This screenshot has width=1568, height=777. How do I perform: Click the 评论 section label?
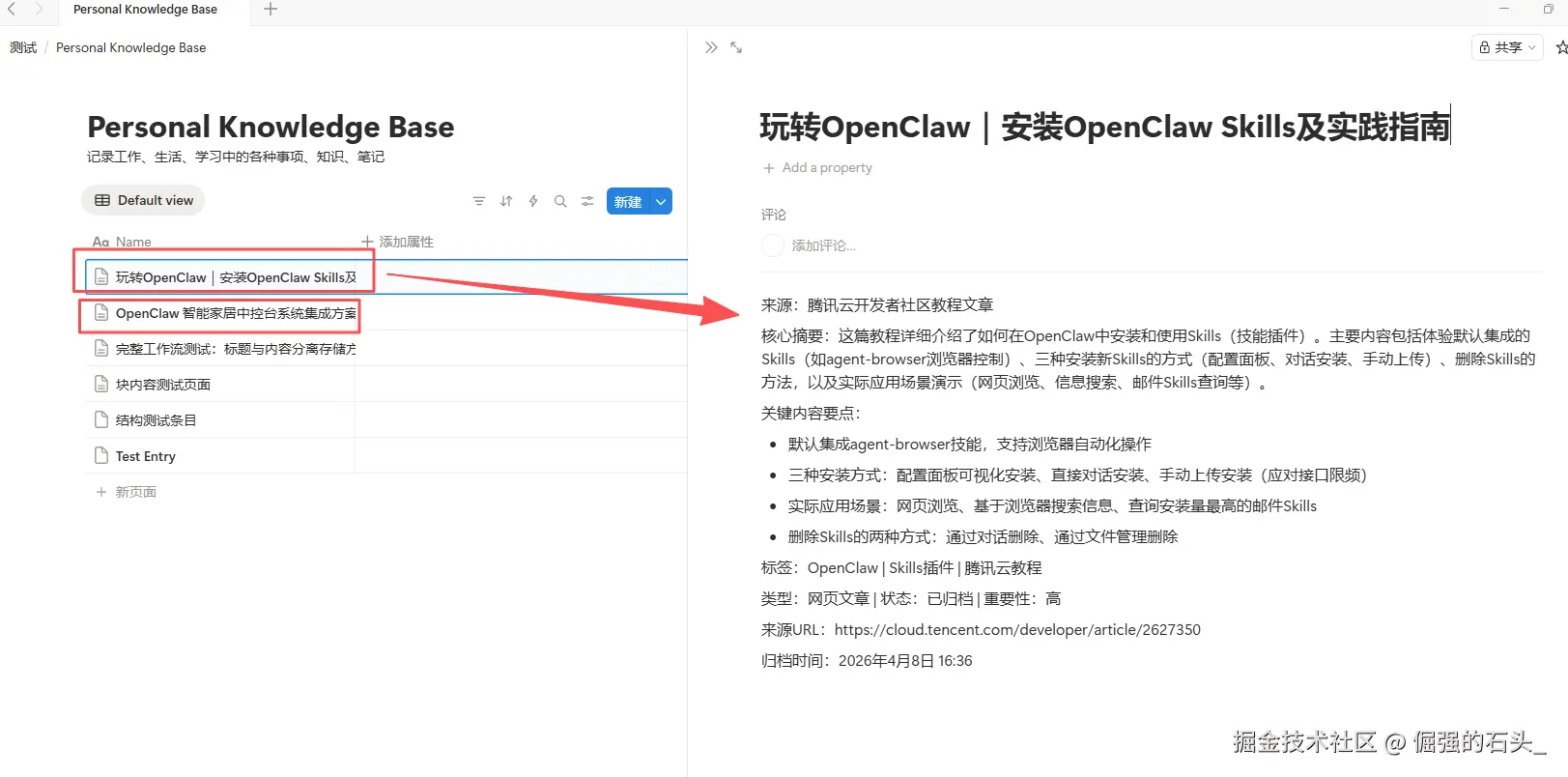click(x=774, y=215)
